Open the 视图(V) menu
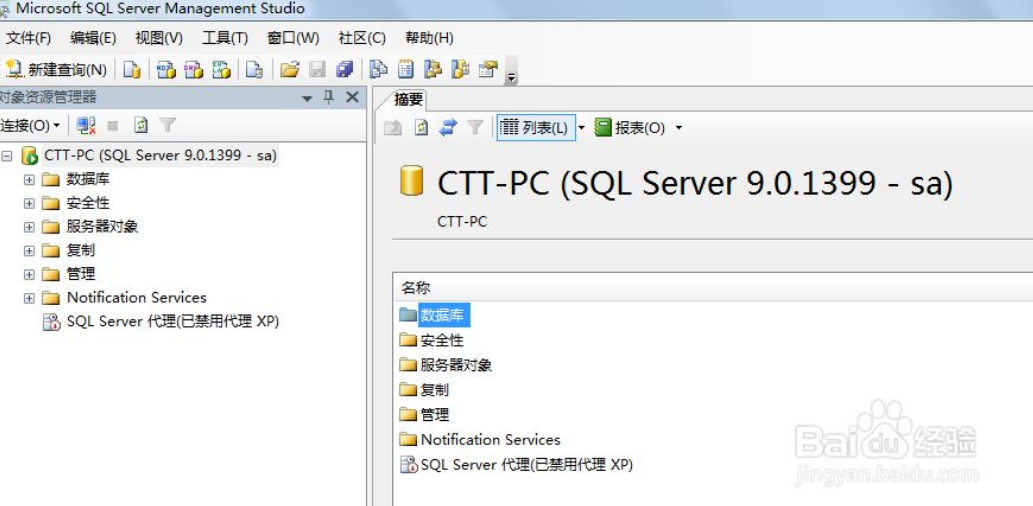Screen dimensions: 1033x506 pos(159,38)
